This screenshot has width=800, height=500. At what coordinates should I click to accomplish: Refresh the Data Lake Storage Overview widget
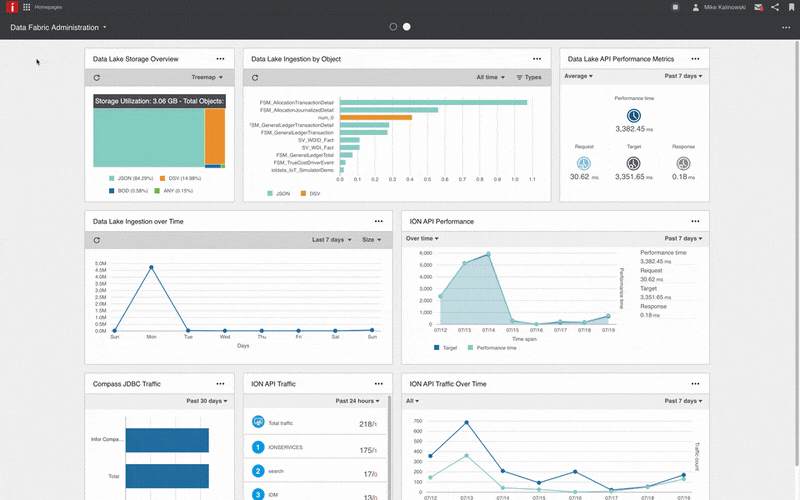point(97,77)
